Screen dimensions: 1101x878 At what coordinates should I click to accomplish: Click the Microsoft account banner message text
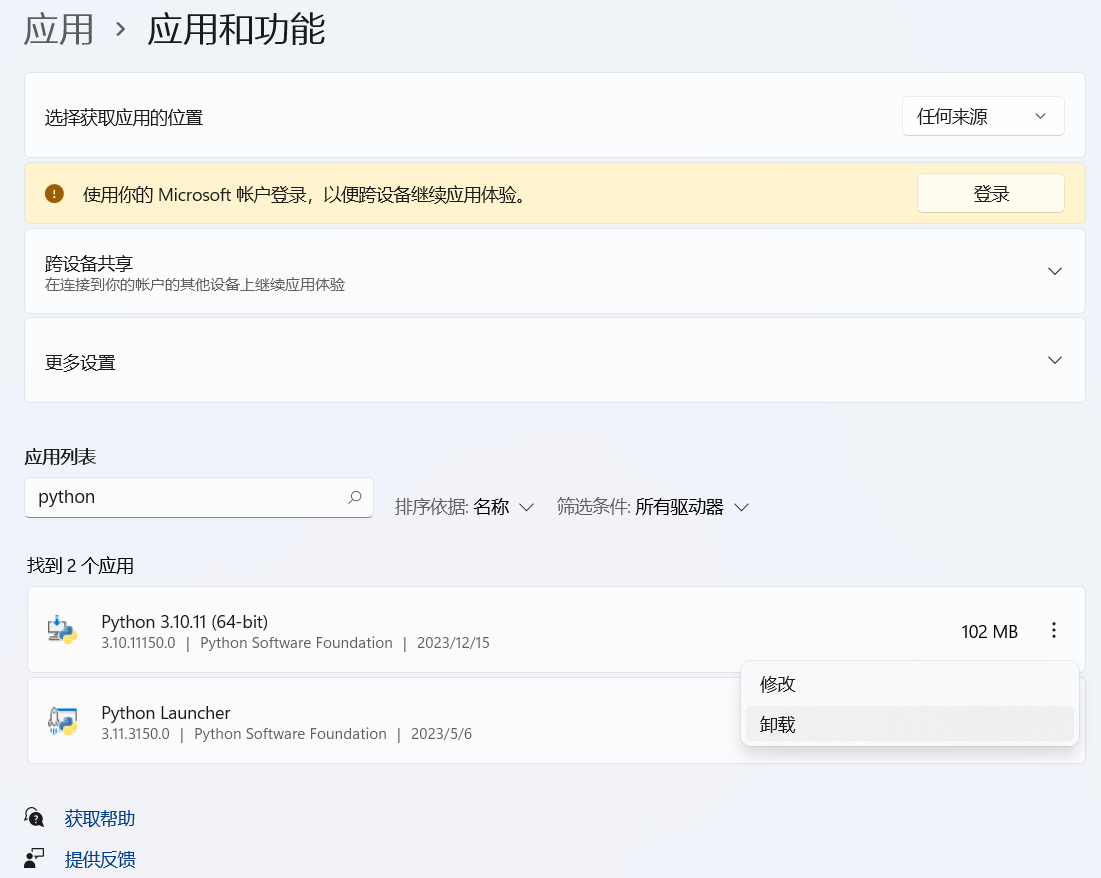(x=305, y=195)
